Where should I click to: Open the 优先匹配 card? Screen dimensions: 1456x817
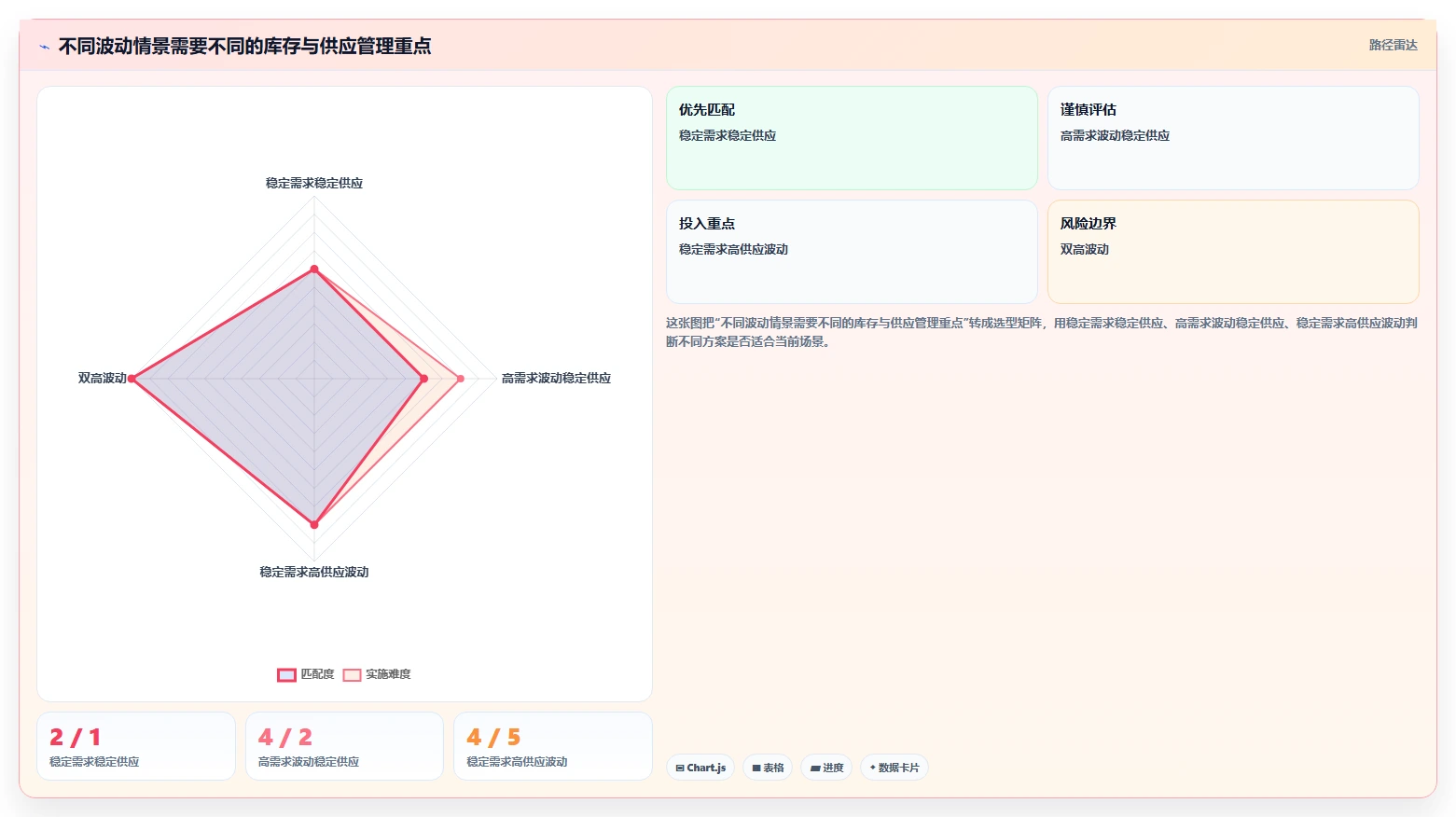[x=852, y=138]
